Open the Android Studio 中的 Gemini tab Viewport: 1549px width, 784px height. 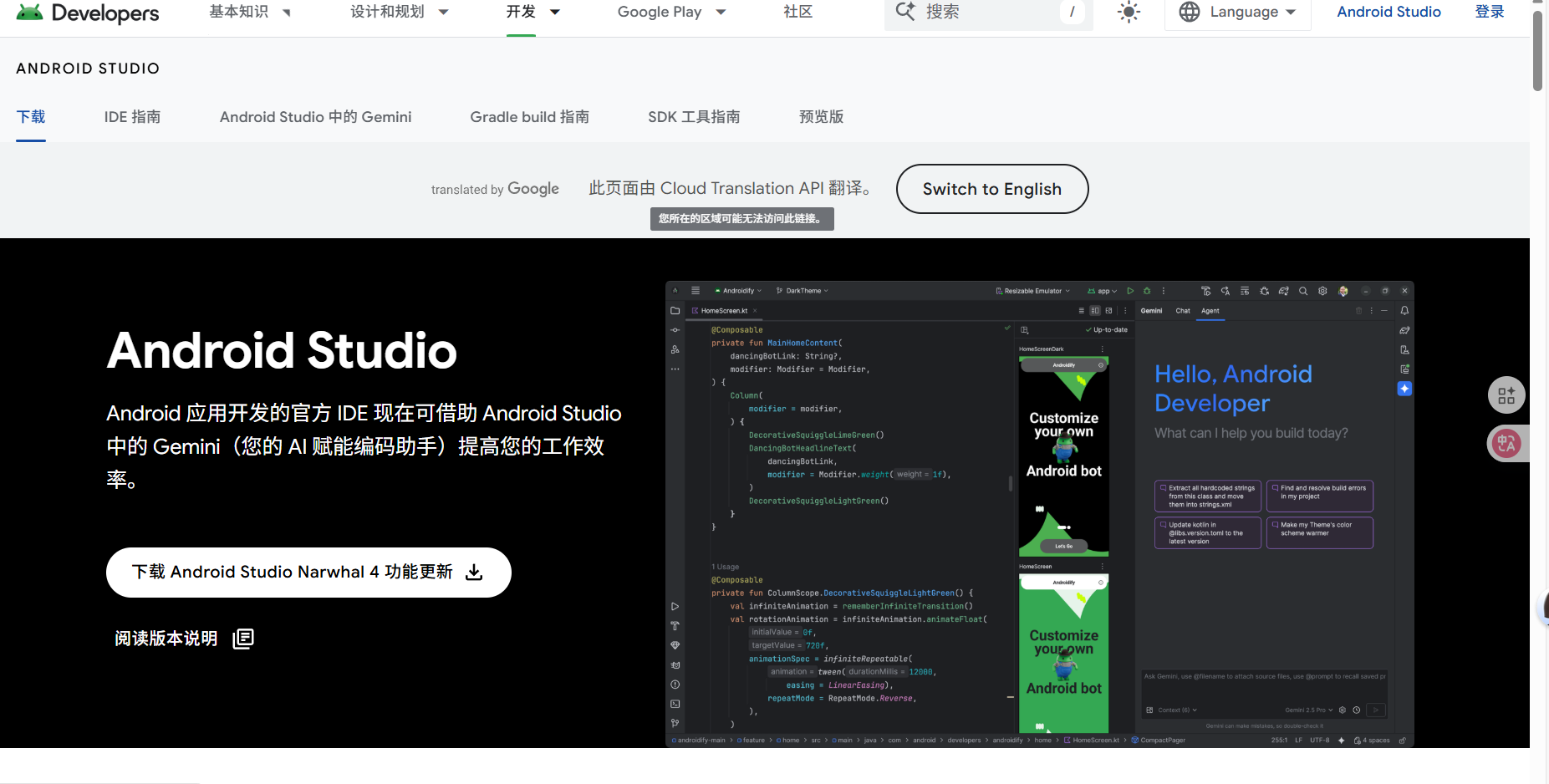point(316,117)
